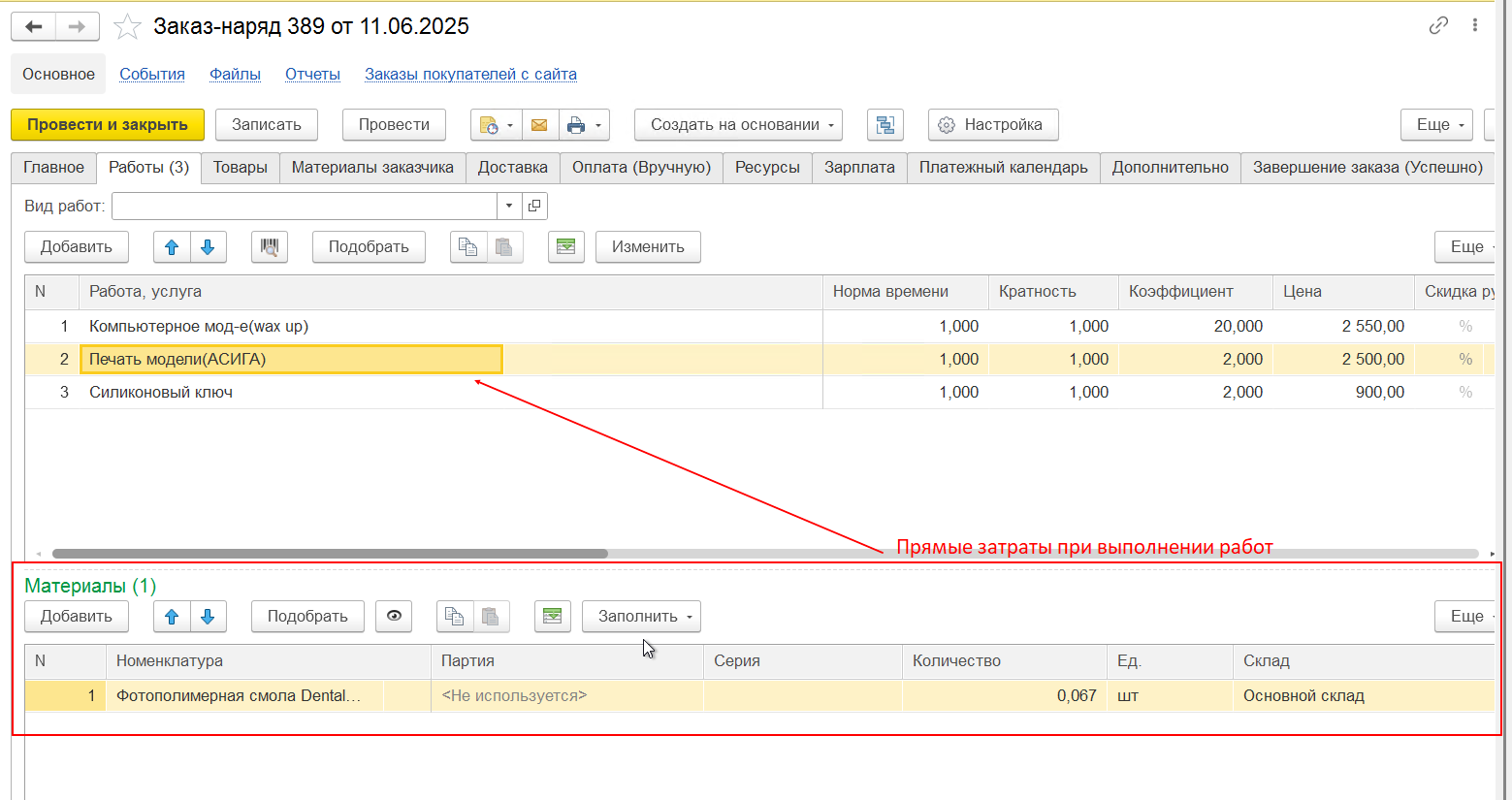Move work row down with blue arrow

[208, 247]
